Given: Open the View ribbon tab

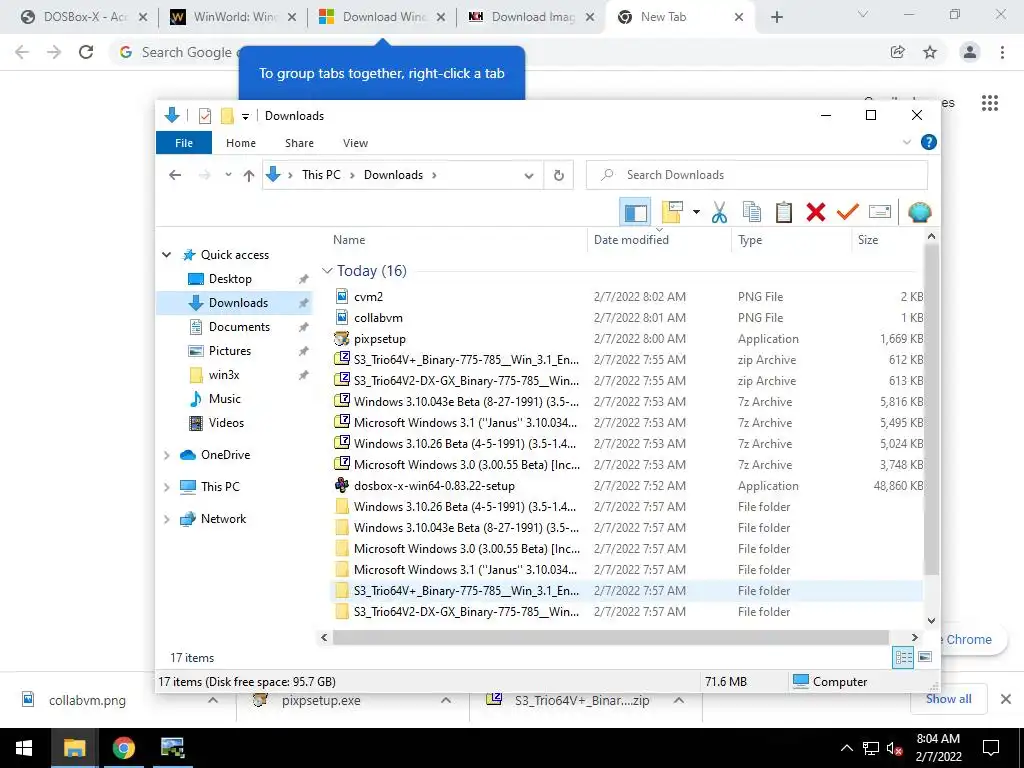Looking at the screenshot, I should (355, 142).
